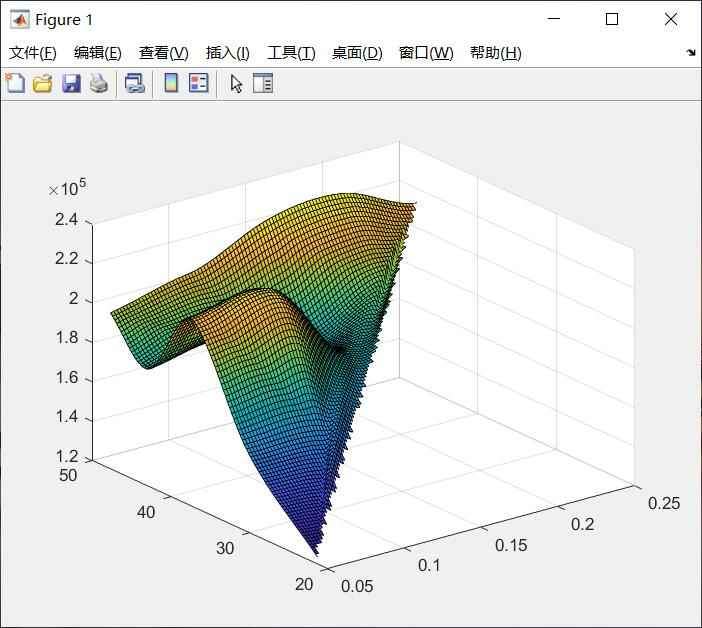Viewport: 702px width, 628px height.
Task: Insert a colorbar from the toolbar
Action: [171, 84]
